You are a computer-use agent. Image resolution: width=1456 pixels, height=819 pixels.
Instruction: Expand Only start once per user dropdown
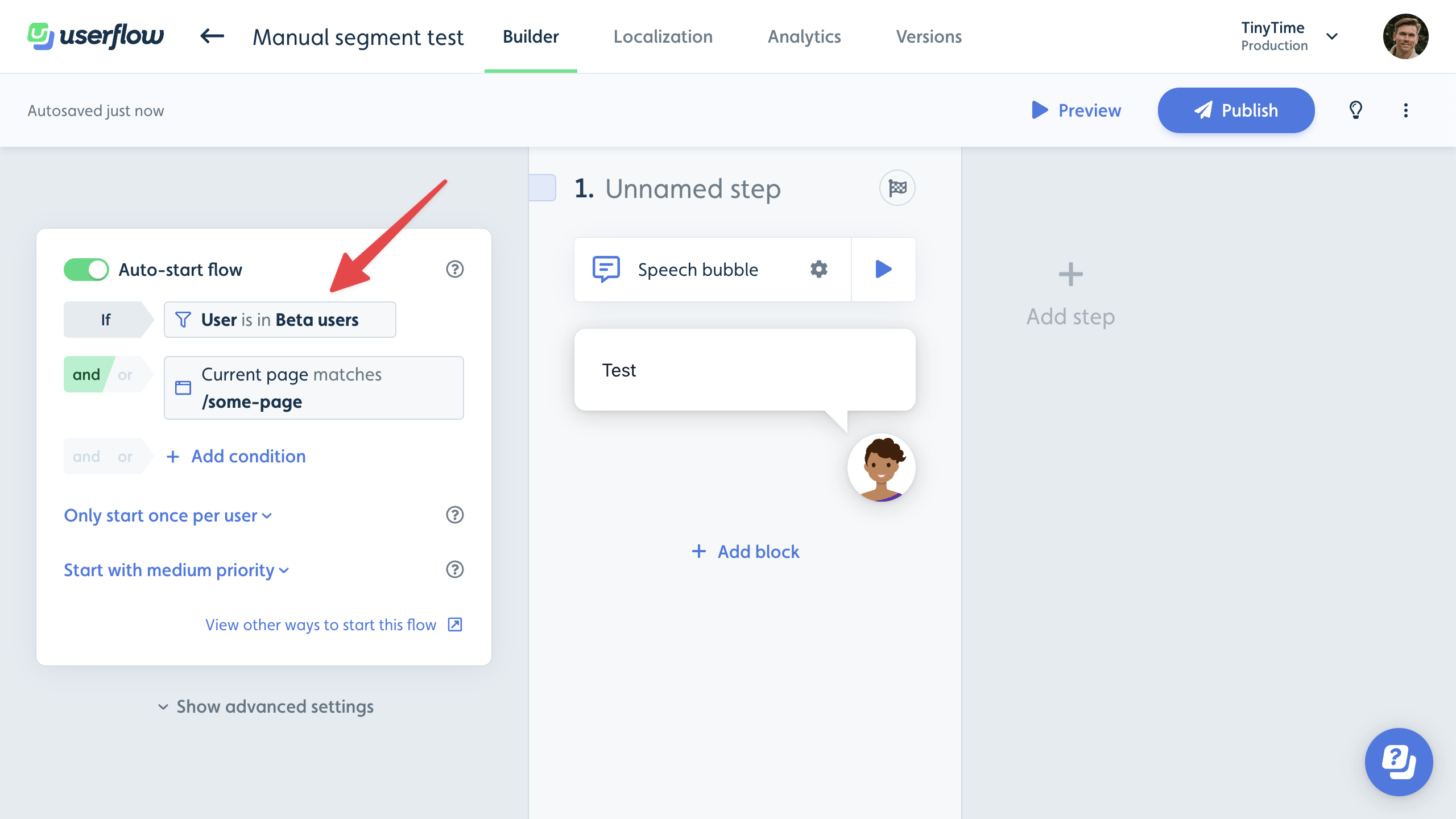pyautogui.click(x=168, y=515)
